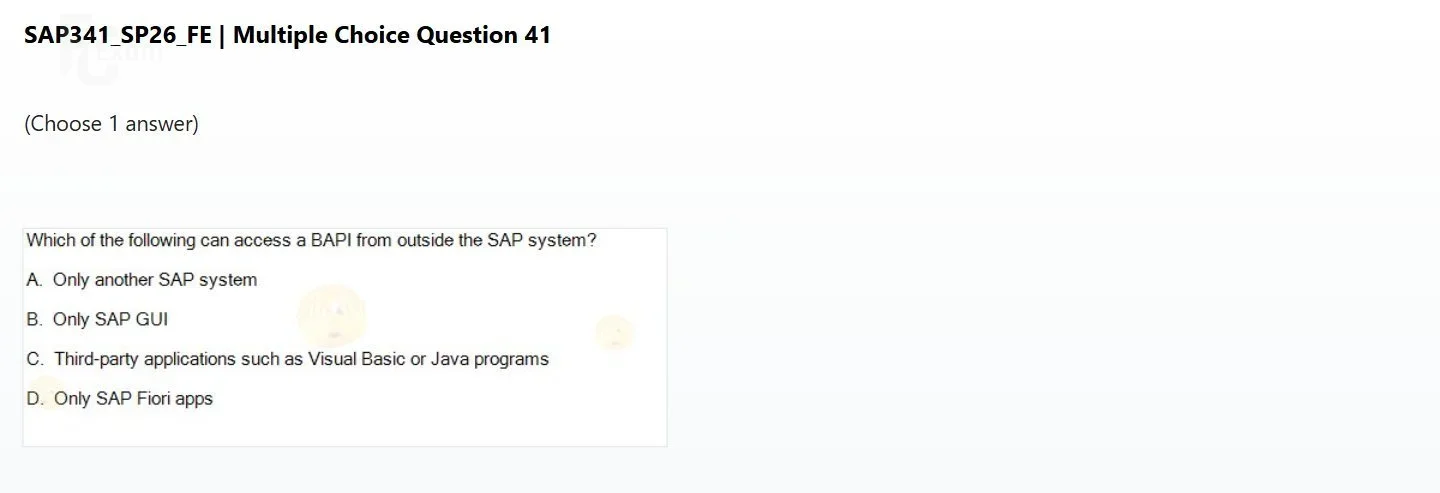
Task: Select option B letter marker
Action: click(x=34, y=320)
